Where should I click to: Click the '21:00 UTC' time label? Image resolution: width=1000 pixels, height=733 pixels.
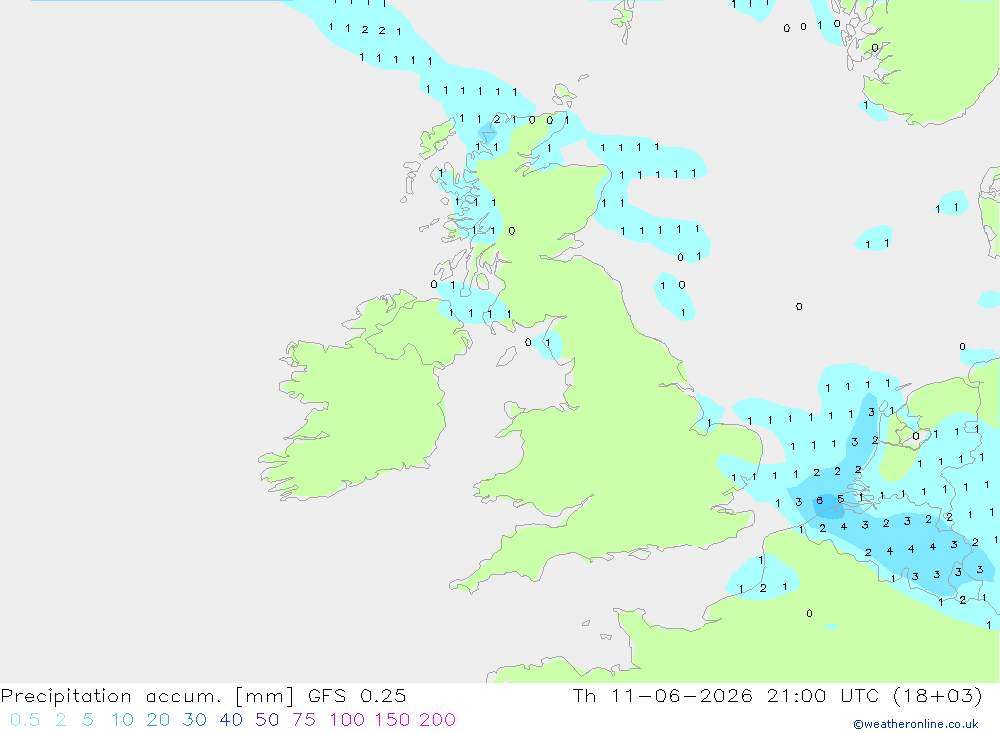point(822,696)
